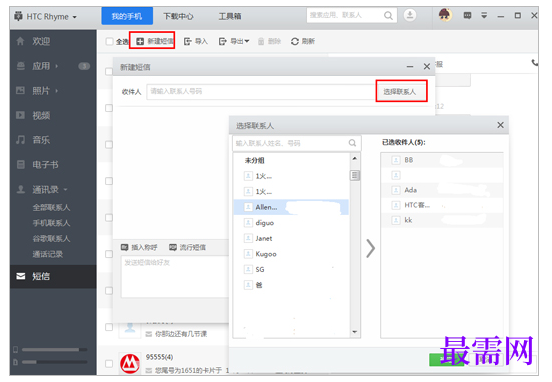Open the download manager circle icon
Viewport: 552px width, 382px height.
pyautogui.click(x=410, y=15)
